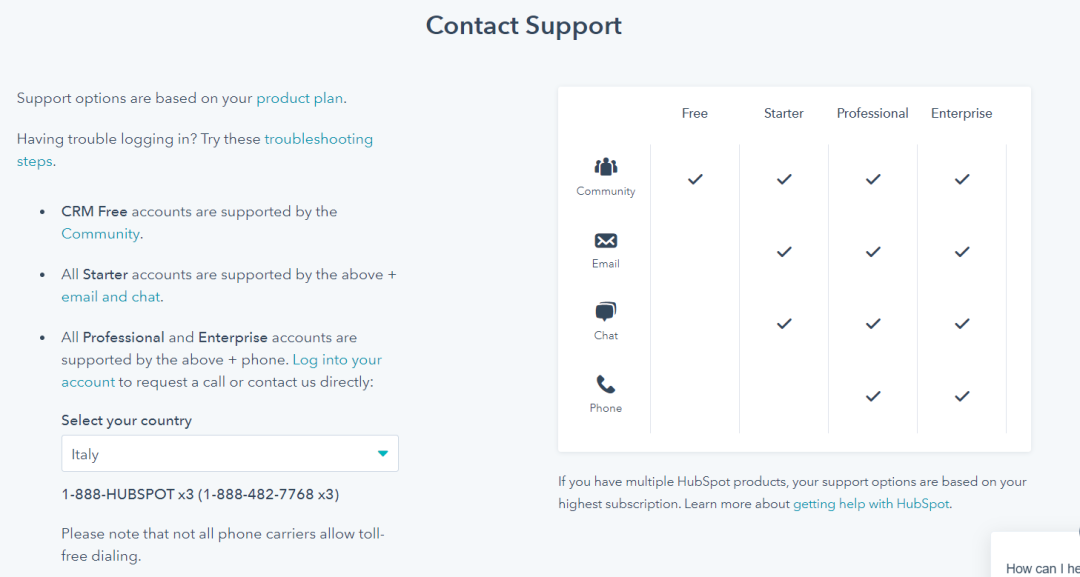Screen dimensions: 1080x577
Task: Click the email and chat link
Action: (x=110, y=297)
